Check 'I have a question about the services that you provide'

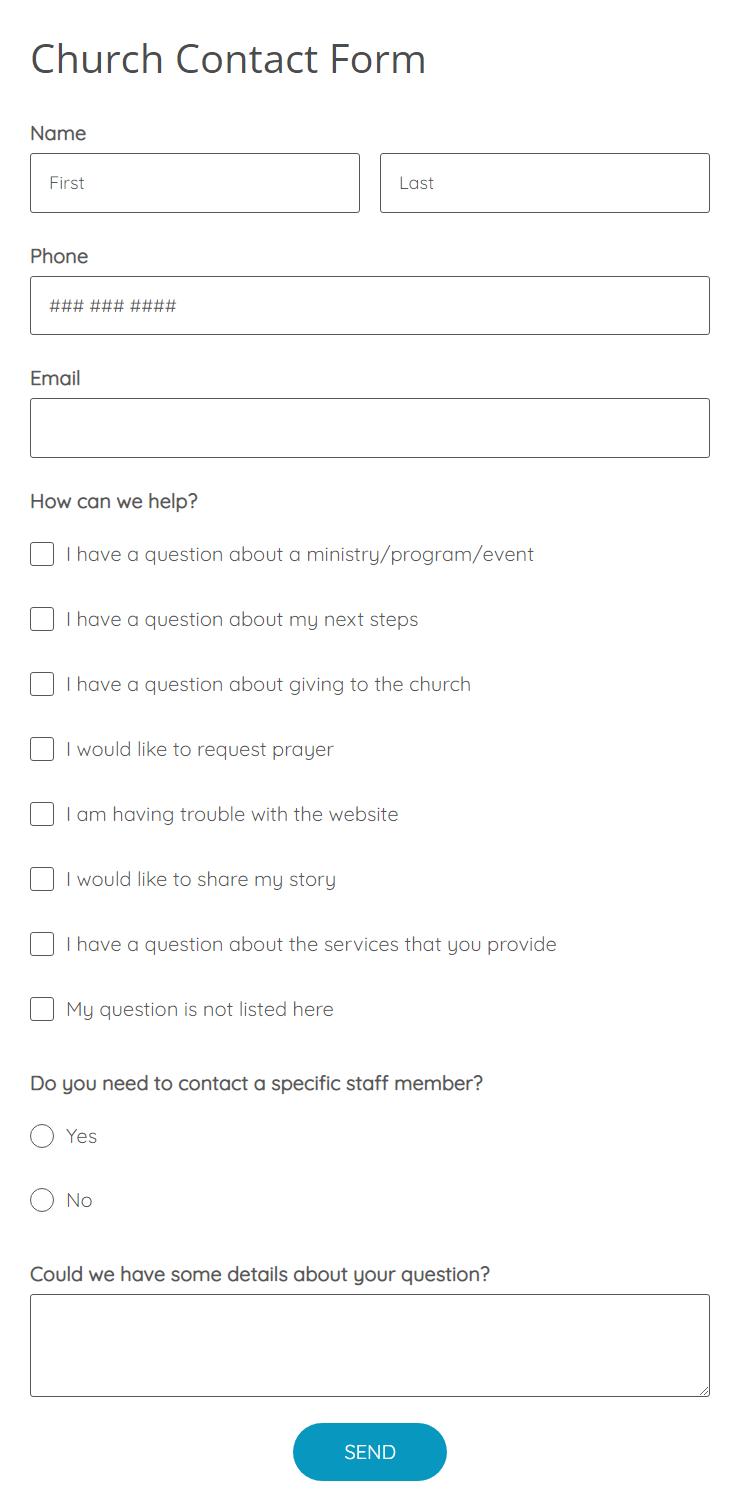tap(41, 944)
